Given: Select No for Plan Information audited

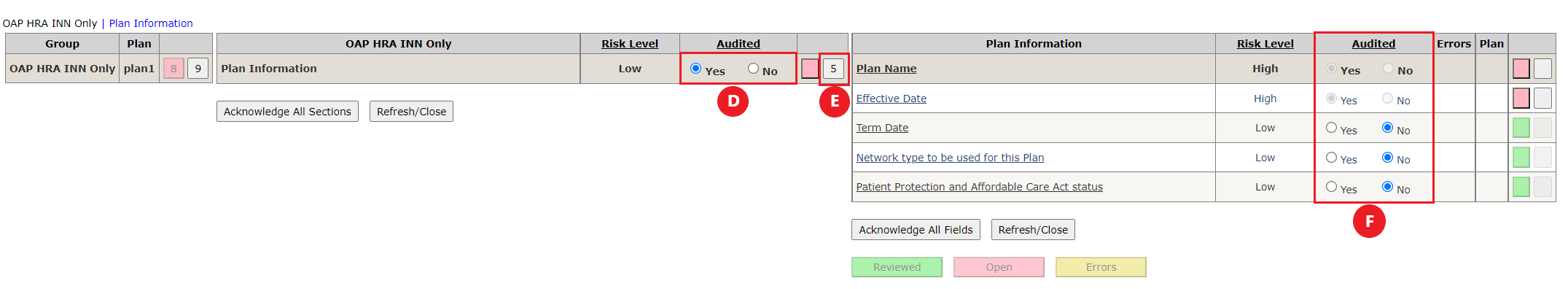Looking at the screenshot, I should click(x=753, y=69).
